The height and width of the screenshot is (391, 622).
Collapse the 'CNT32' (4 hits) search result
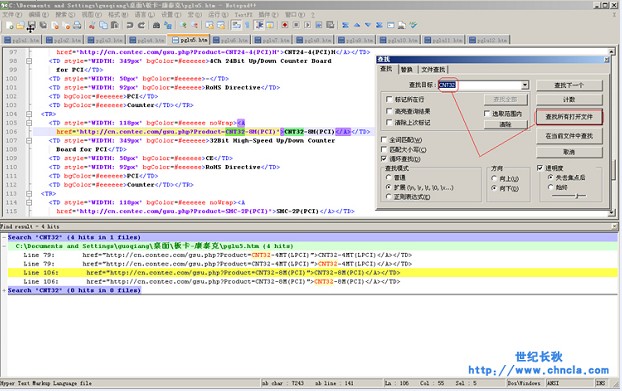point(4,237)
